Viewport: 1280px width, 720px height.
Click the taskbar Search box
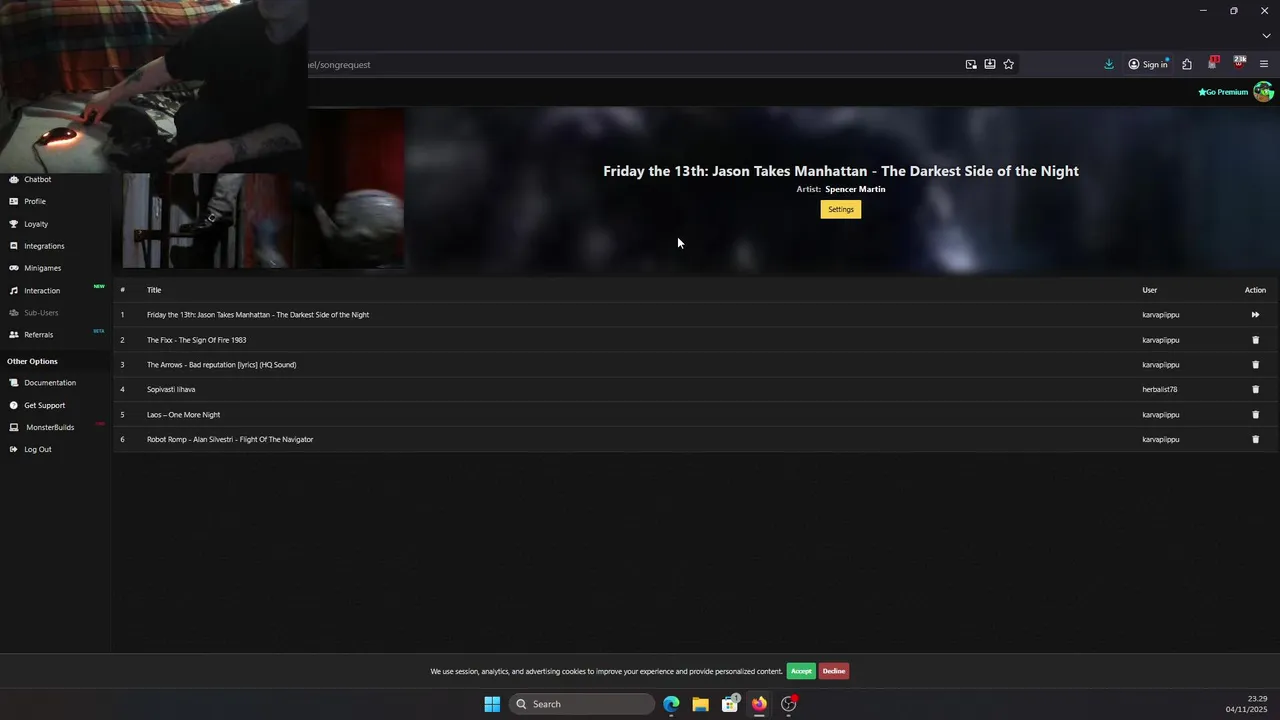[x=582, y=704]
